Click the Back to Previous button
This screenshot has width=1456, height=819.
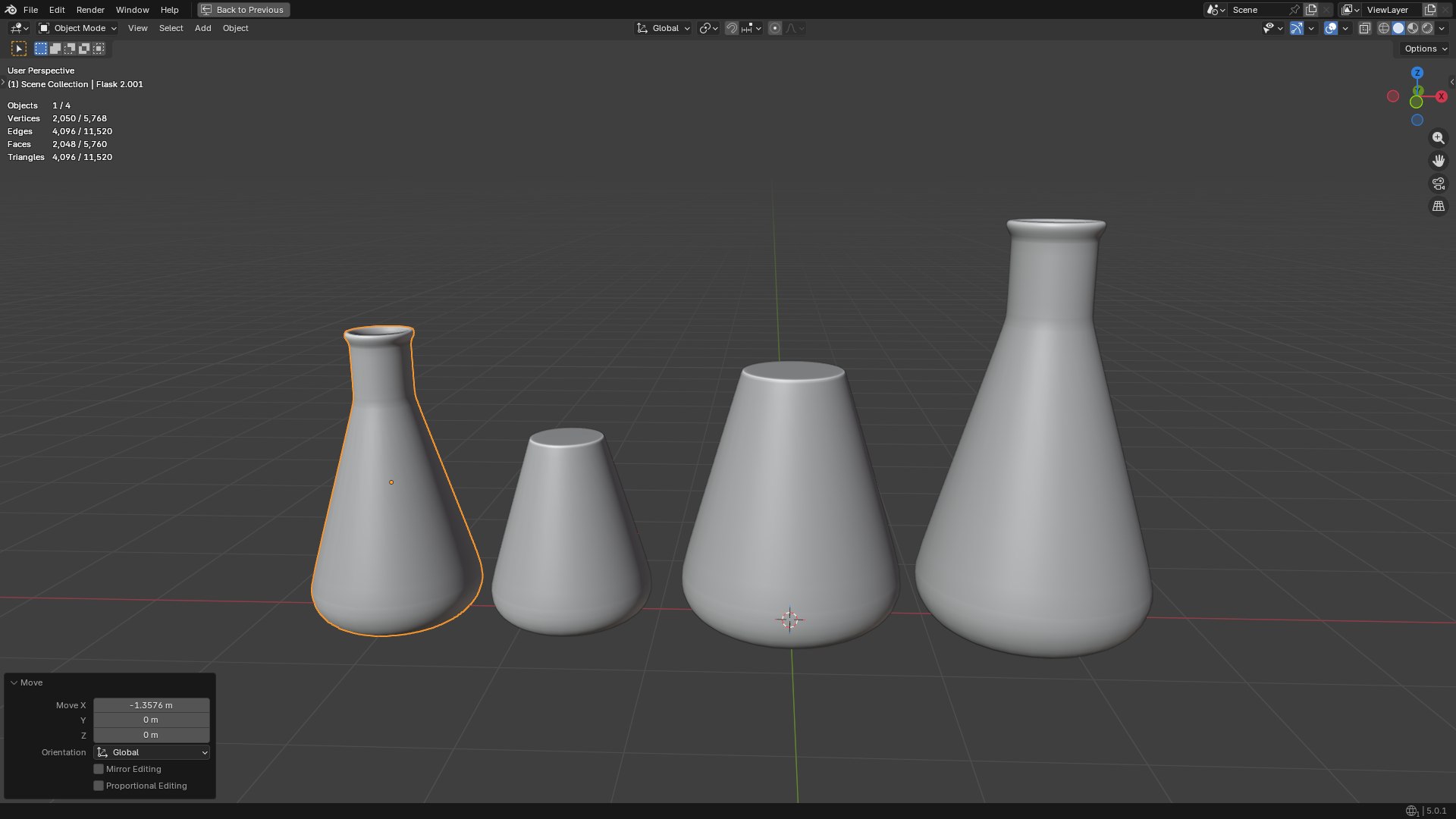[243, 10]
